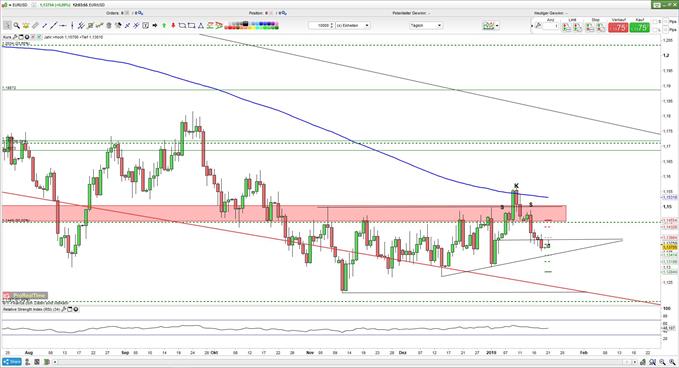Select the magnifier zoom tool in toolbar
679x368 pixels.
click(16, 26)
